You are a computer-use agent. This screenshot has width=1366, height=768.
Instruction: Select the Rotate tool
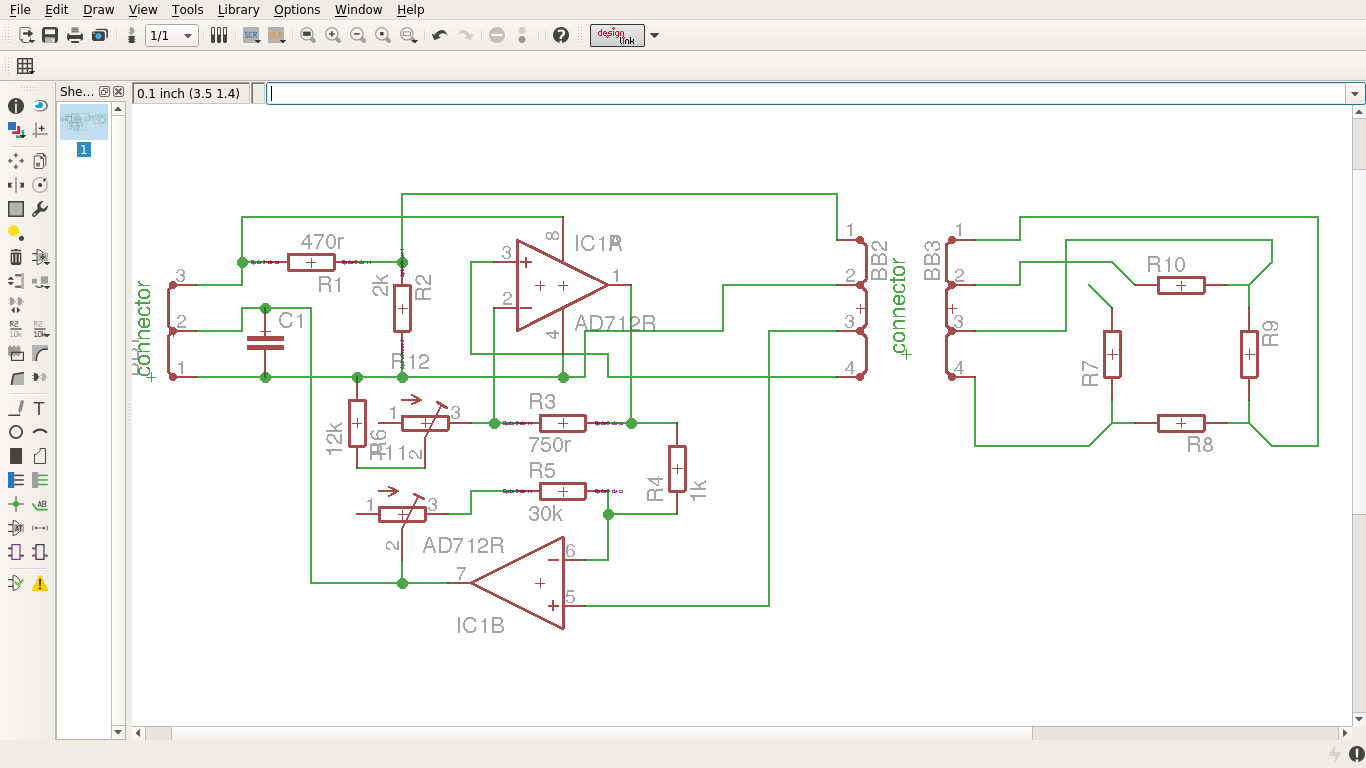click(x=40, y=185)
